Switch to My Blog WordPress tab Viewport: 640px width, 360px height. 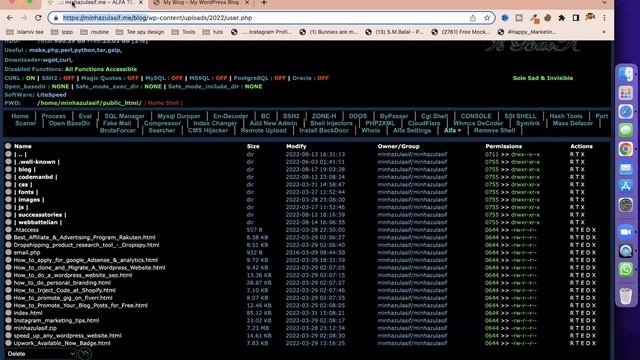[x=200, y=3]
